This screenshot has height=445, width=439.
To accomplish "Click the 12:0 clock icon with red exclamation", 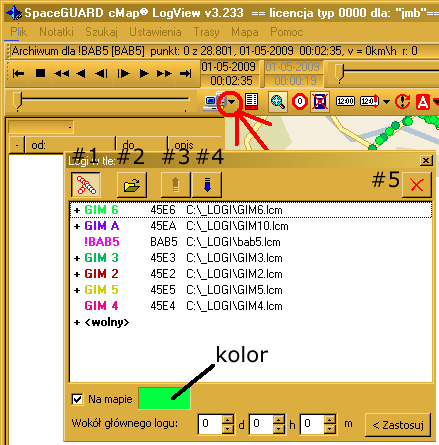I will (x=369, y=101).
